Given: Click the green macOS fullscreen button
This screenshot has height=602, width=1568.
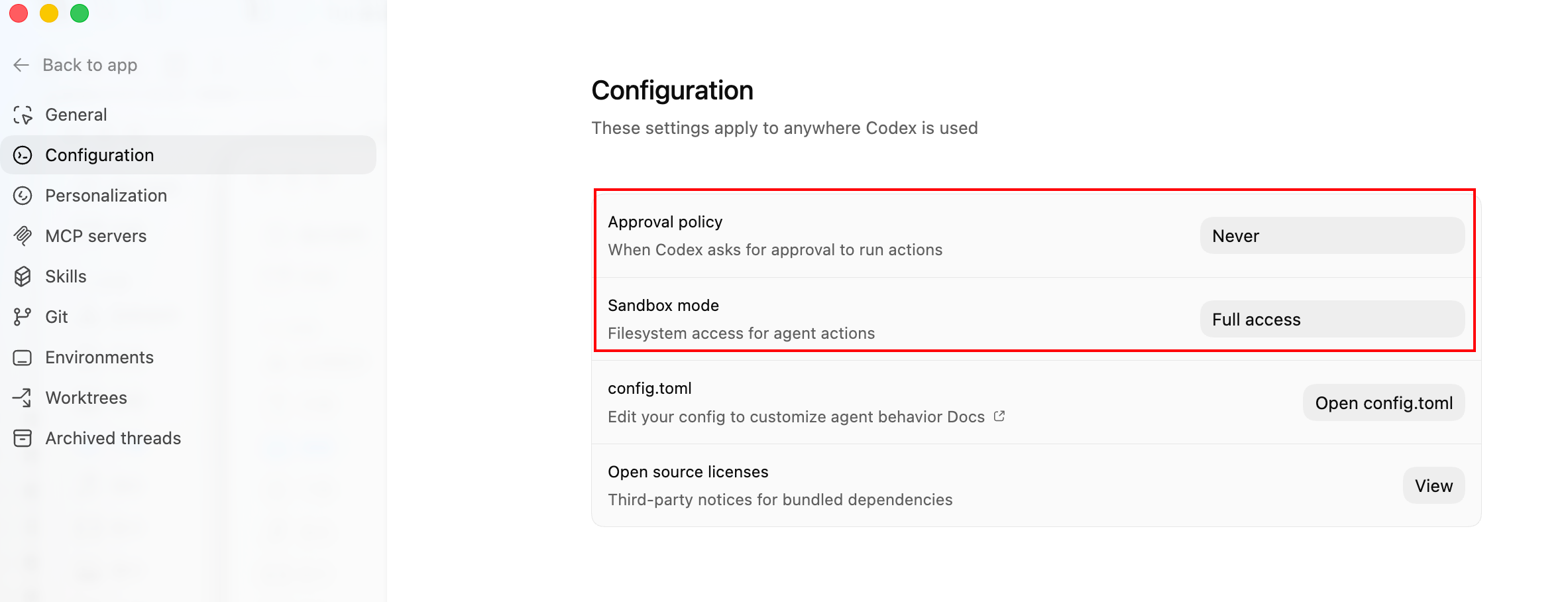Looking at the screenshot, I should click(x=80, y=13).
